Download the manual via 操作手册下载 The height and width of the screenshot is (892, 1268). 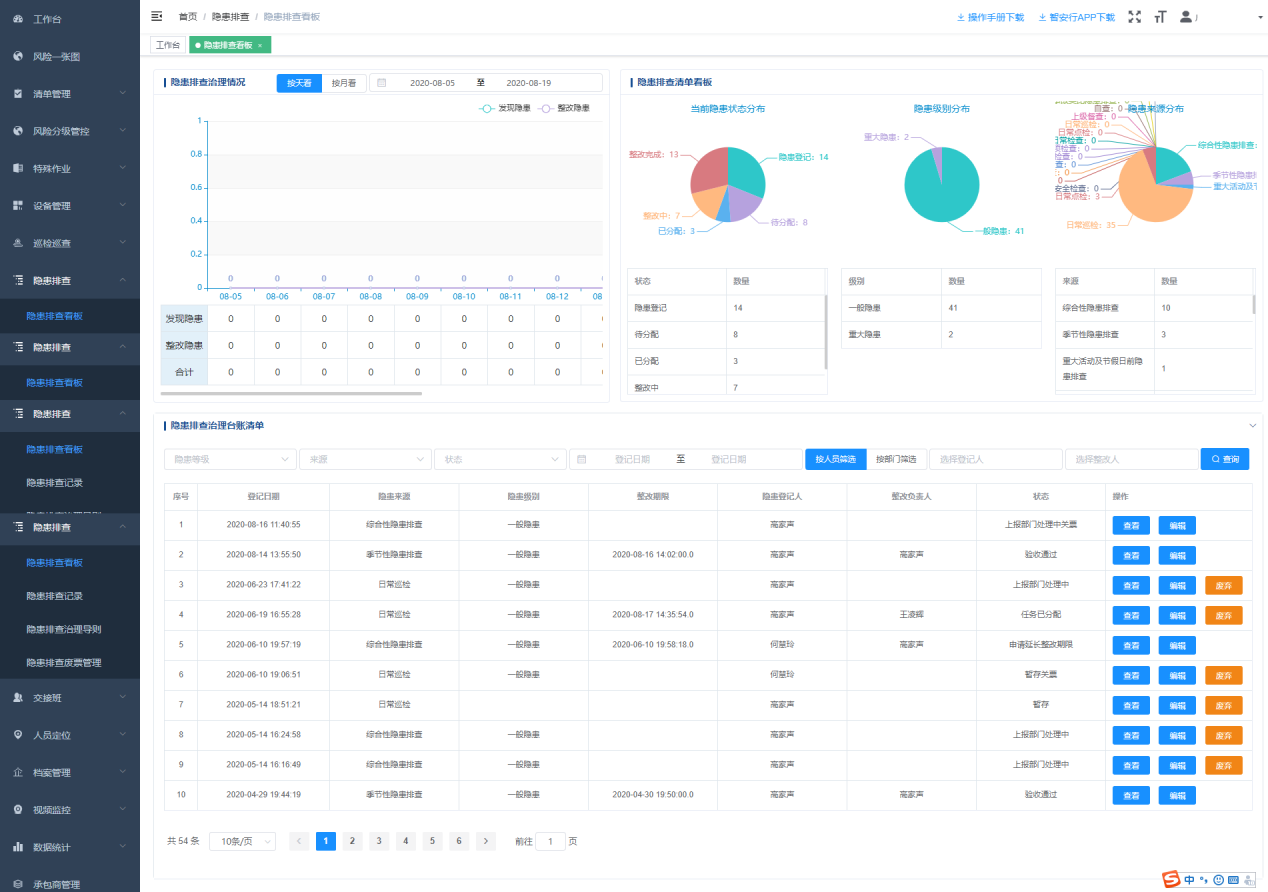(x=990, y=17)
